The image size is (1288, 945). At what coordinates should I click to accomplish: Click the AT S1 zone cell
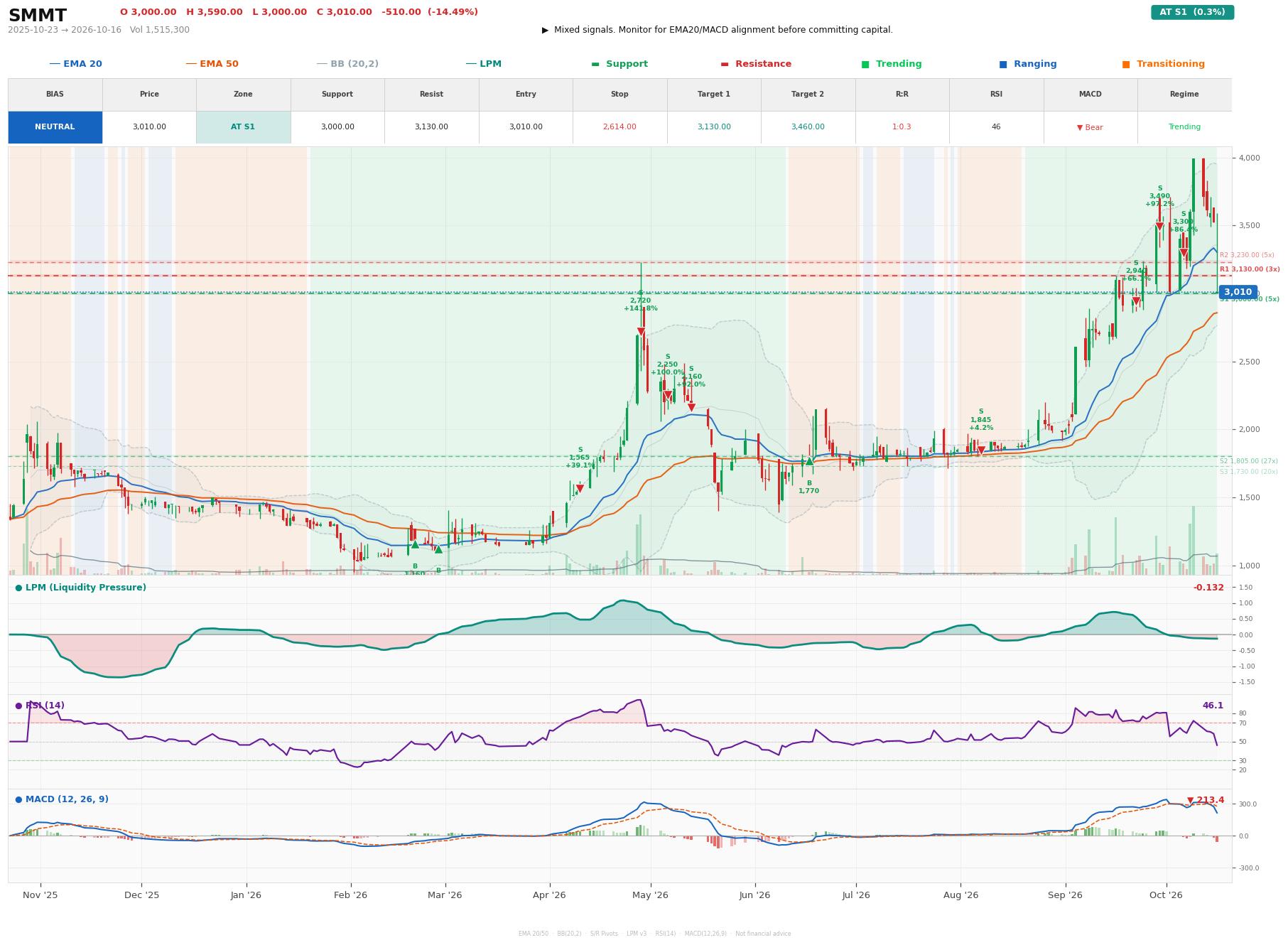tap(243, 127)
